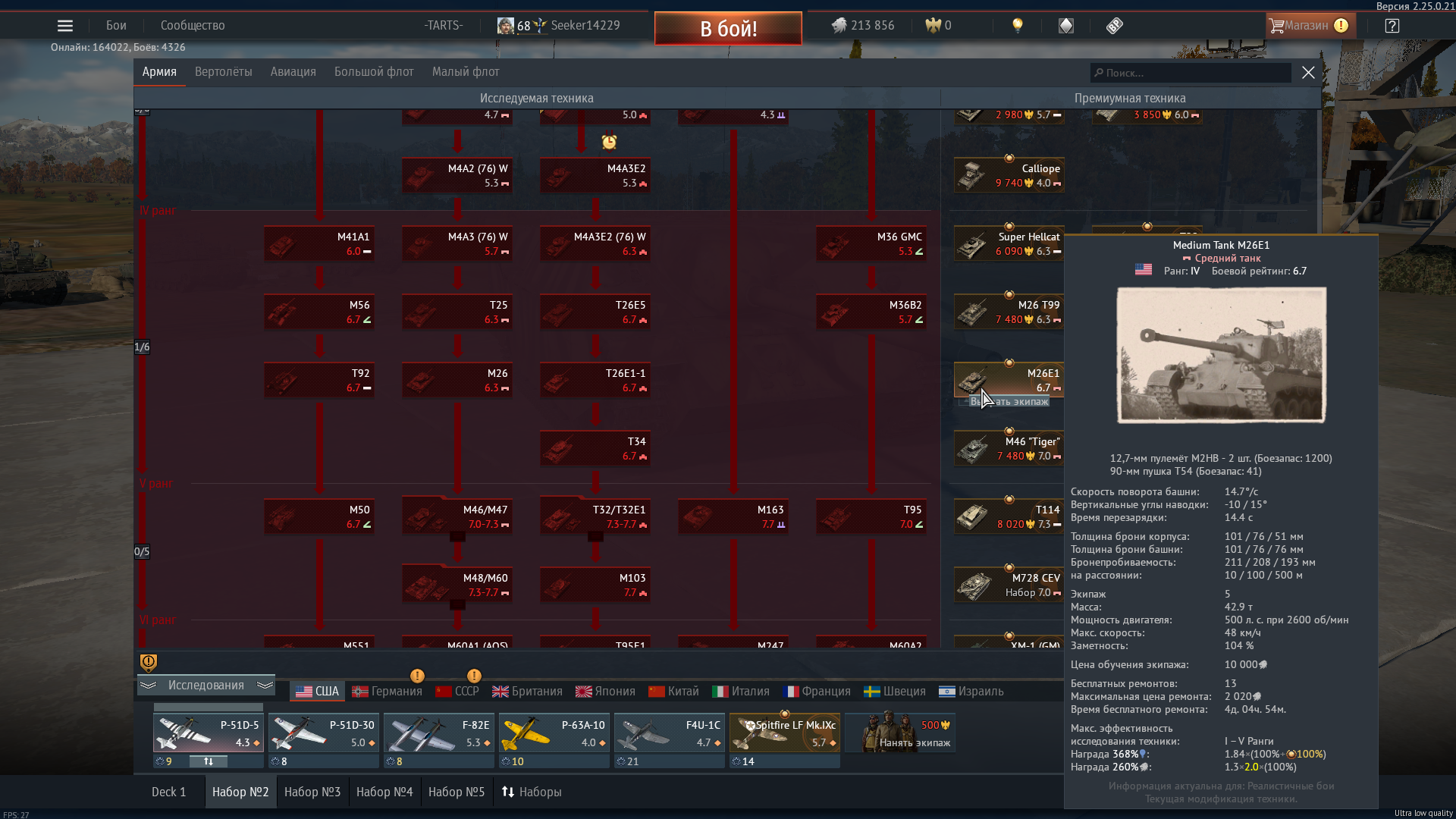Select the M163 anti-air card
The image size is (1456, 819).
click(733, 516)
